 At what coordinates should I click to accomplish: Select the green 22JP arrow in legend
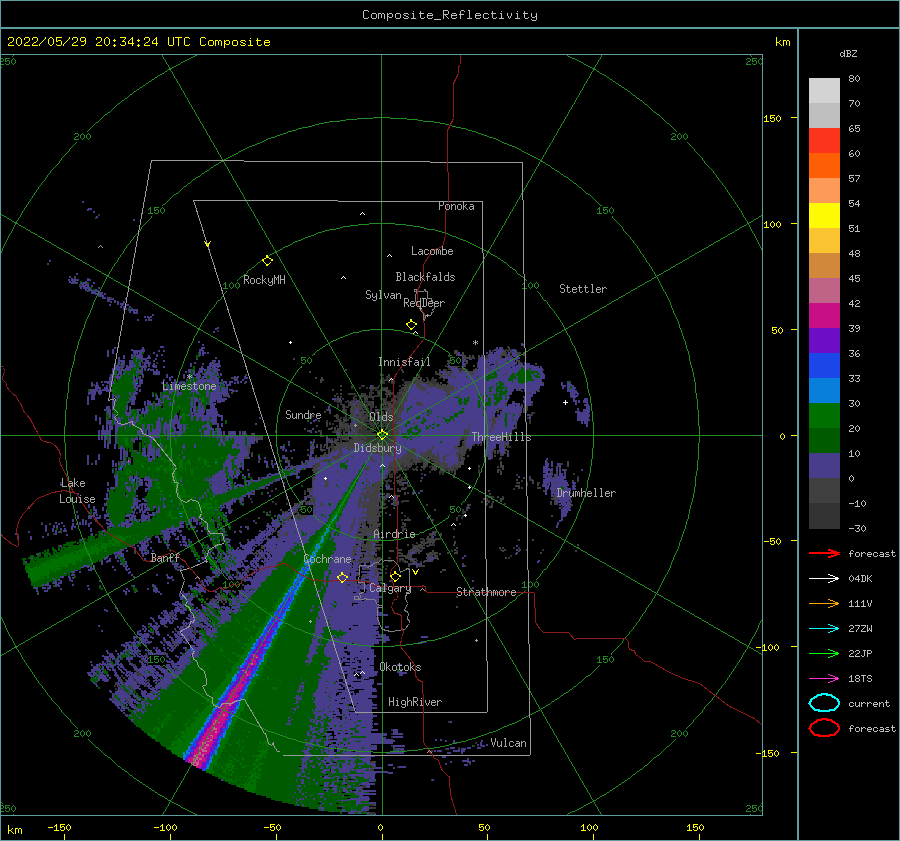click(x=824, y=653)
